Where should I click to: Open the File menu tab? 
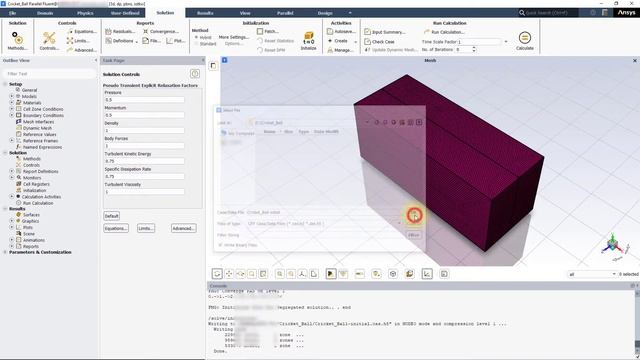[x=13, y=13]
